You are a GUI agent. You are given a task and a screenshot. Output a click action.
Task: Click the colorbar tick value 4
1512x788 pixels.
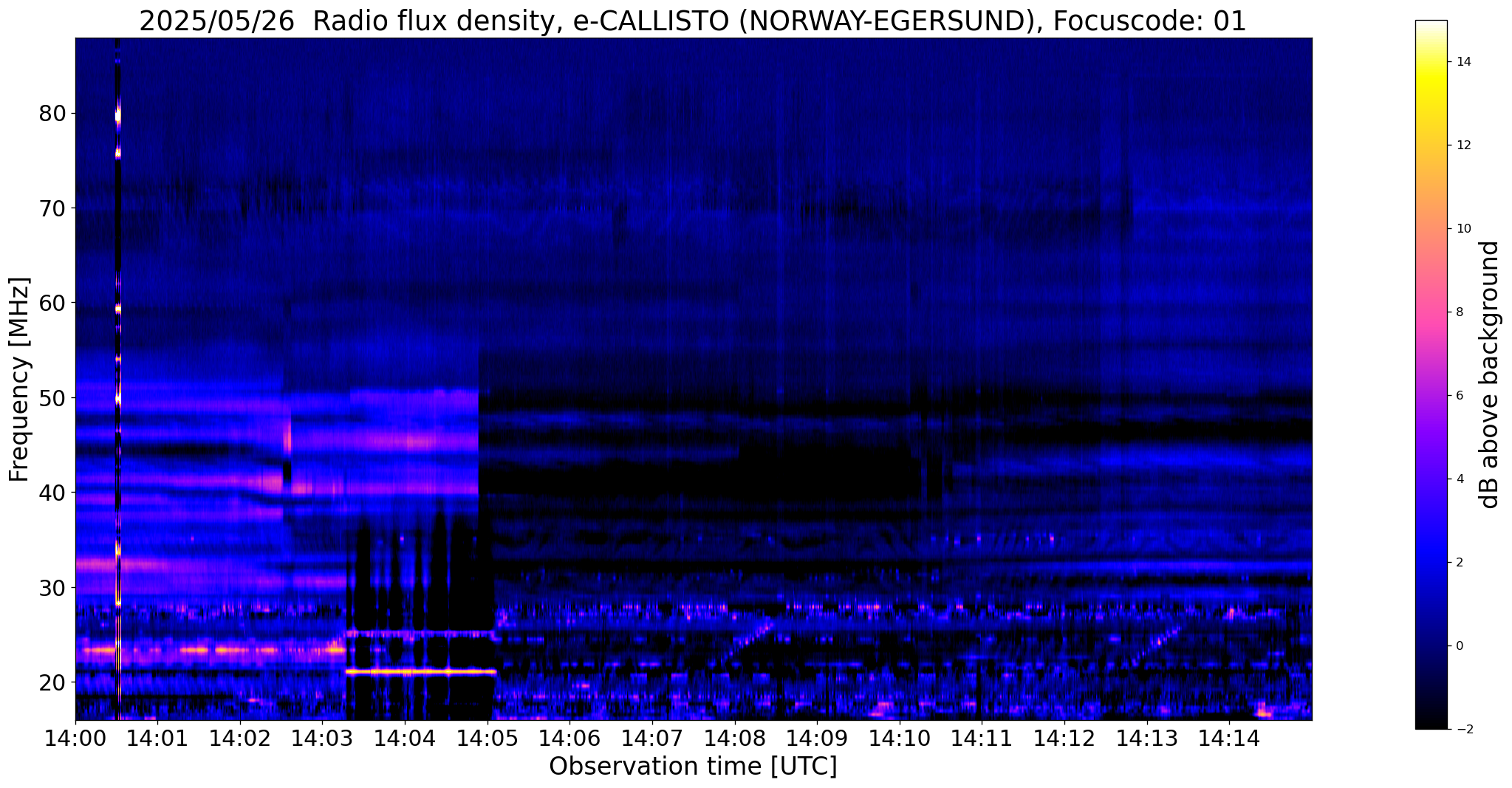(x=1459, y=479)
